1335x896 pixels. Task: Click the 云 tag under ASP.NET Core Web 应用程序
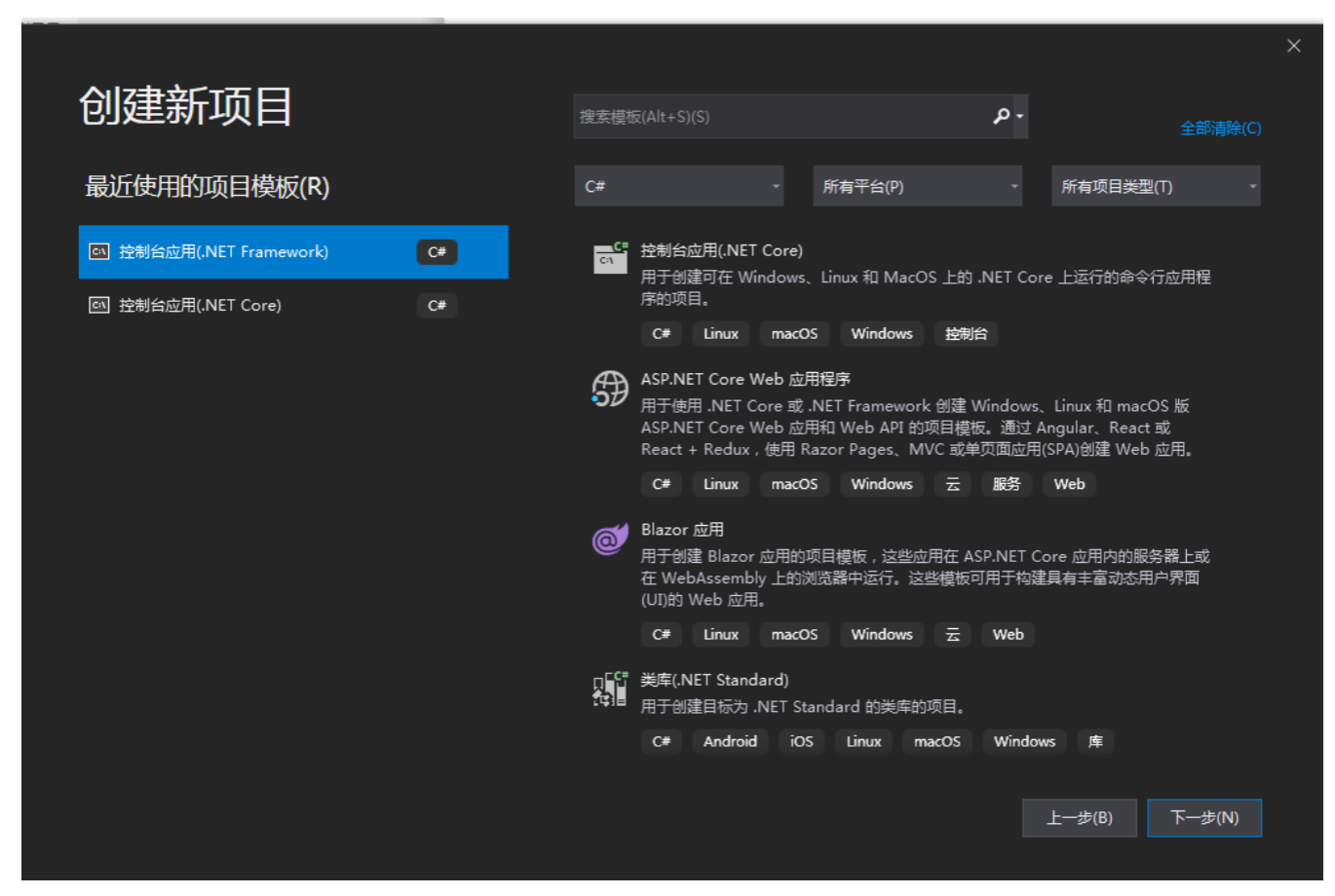[x=953, y=484]
